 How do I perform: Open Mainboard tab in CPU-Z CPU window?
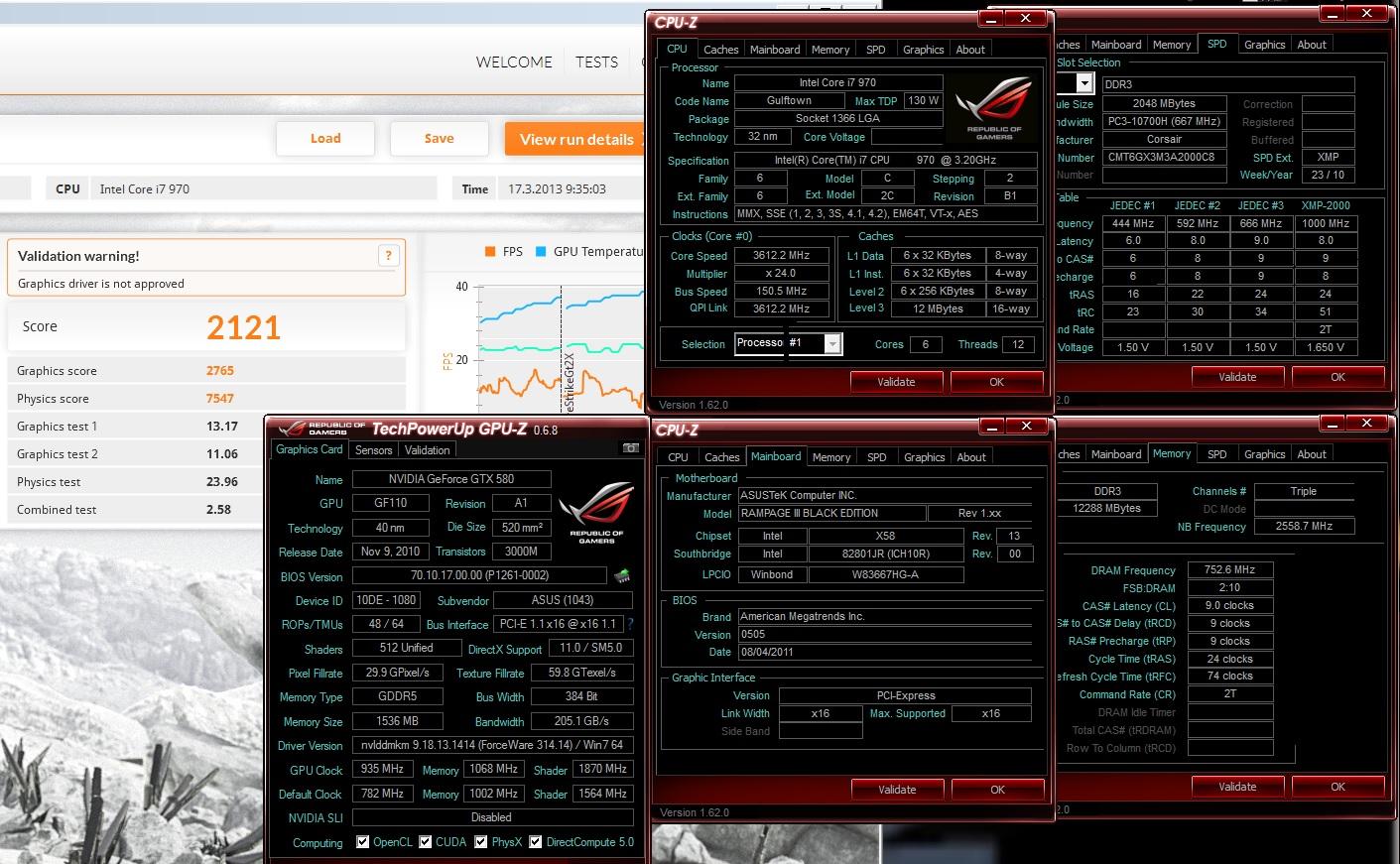[775, 50]
